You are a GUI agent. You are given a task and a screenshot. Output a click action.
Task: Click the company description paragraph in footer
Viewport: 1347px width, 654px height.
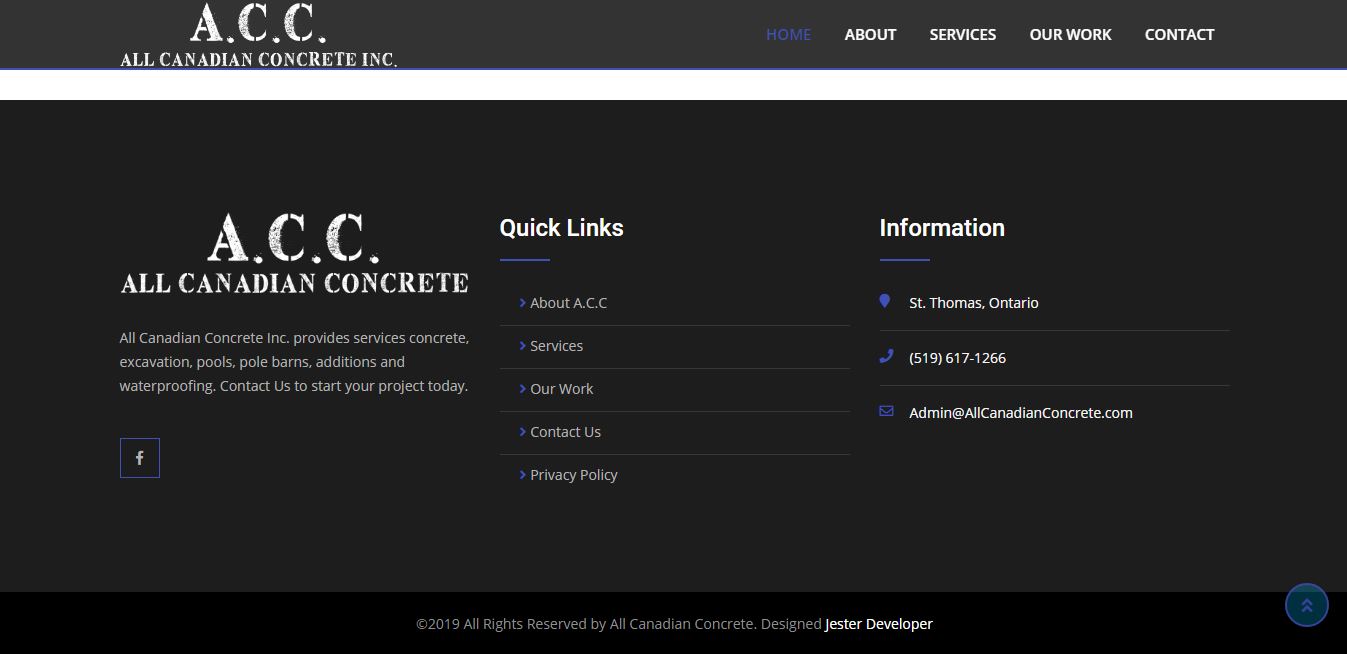[294, 362]
